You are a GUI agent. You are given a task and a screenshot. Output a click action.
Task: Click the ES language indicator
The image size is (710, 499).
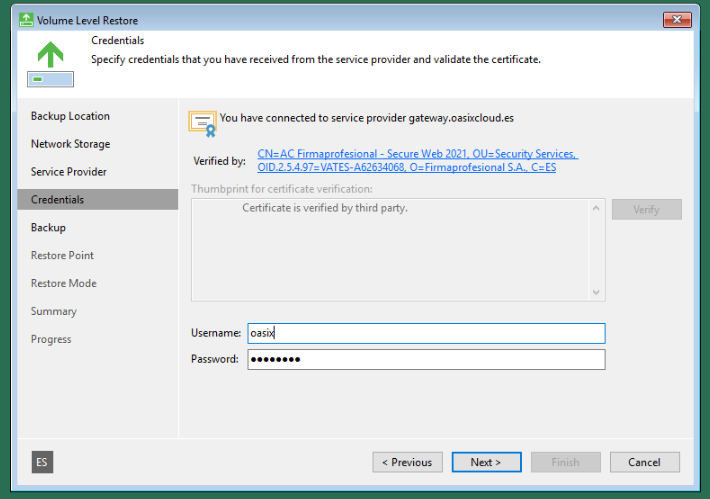pos(42,462)
